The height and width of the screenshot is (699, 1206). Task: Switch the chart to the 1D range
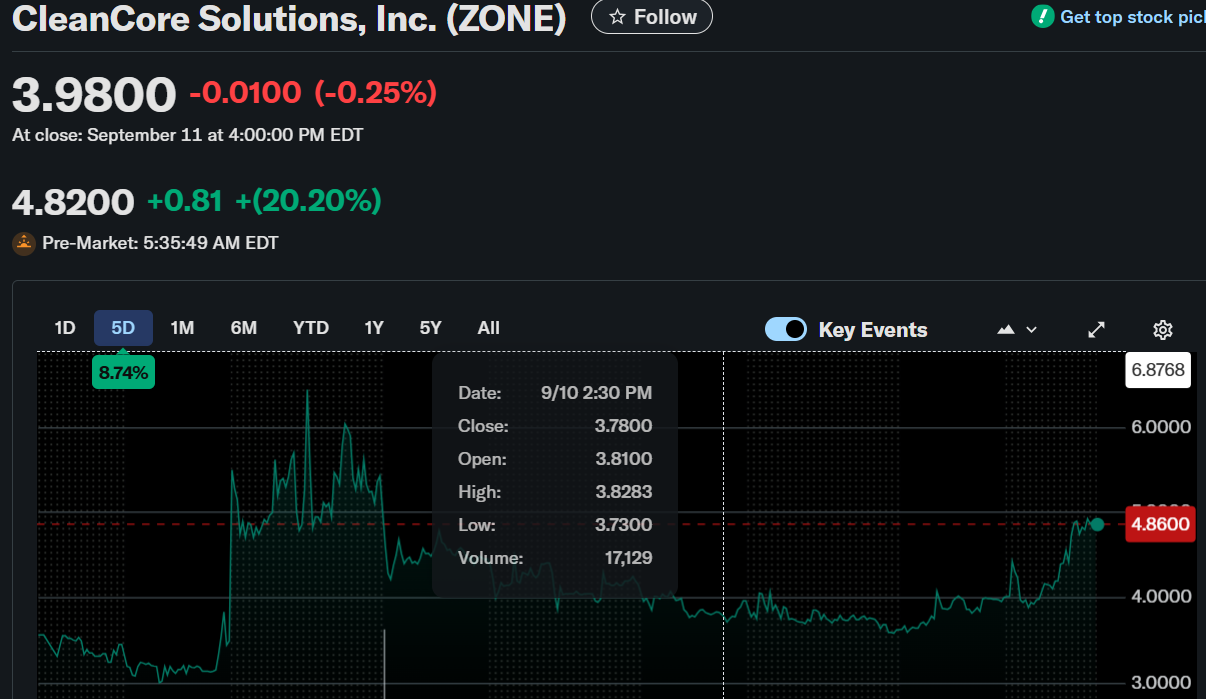pyautogui.click(x=65, y=328)
